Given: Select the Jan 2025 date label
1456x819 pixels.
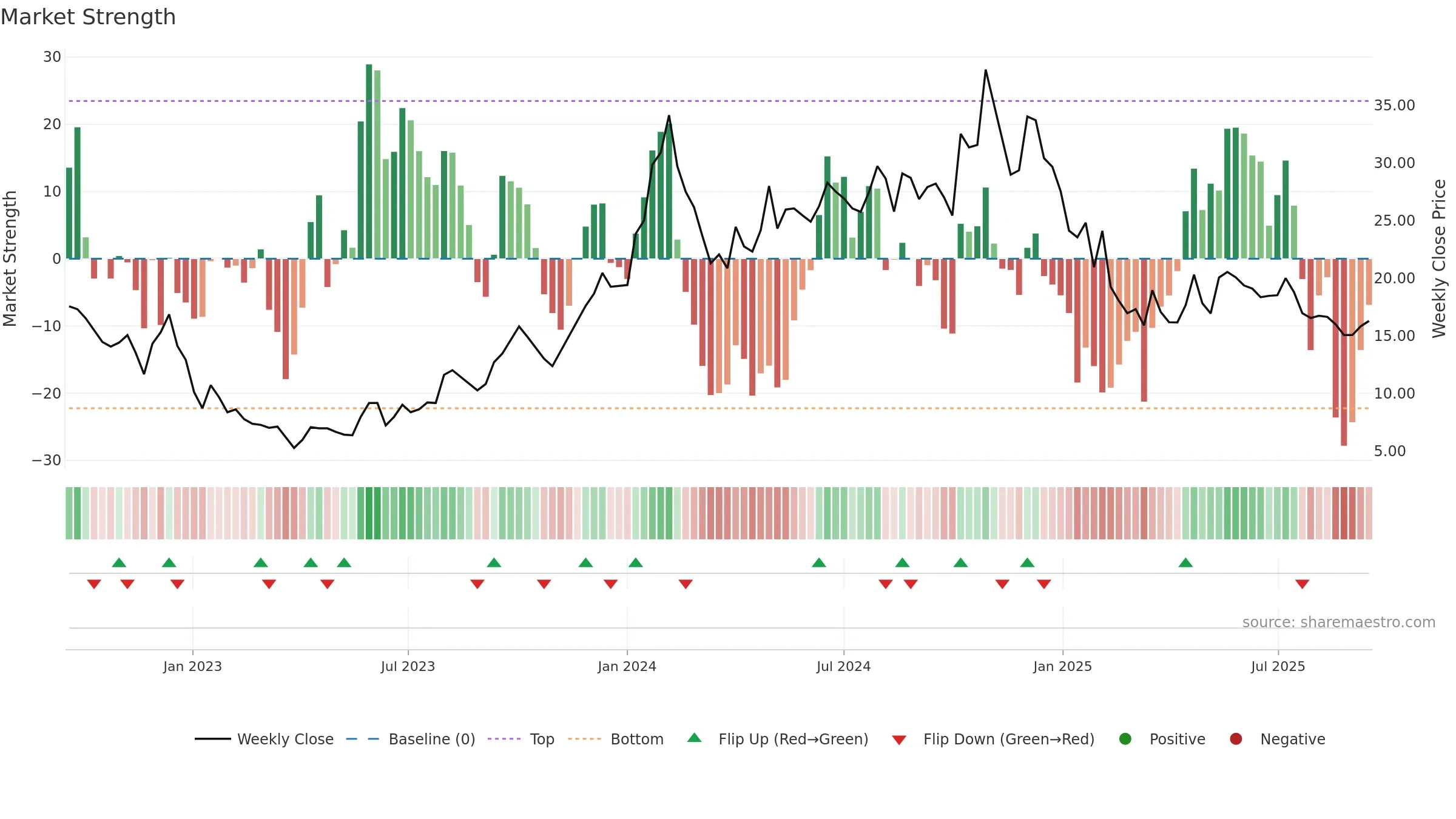Looking at the screenshot, I should [1062, 666].
